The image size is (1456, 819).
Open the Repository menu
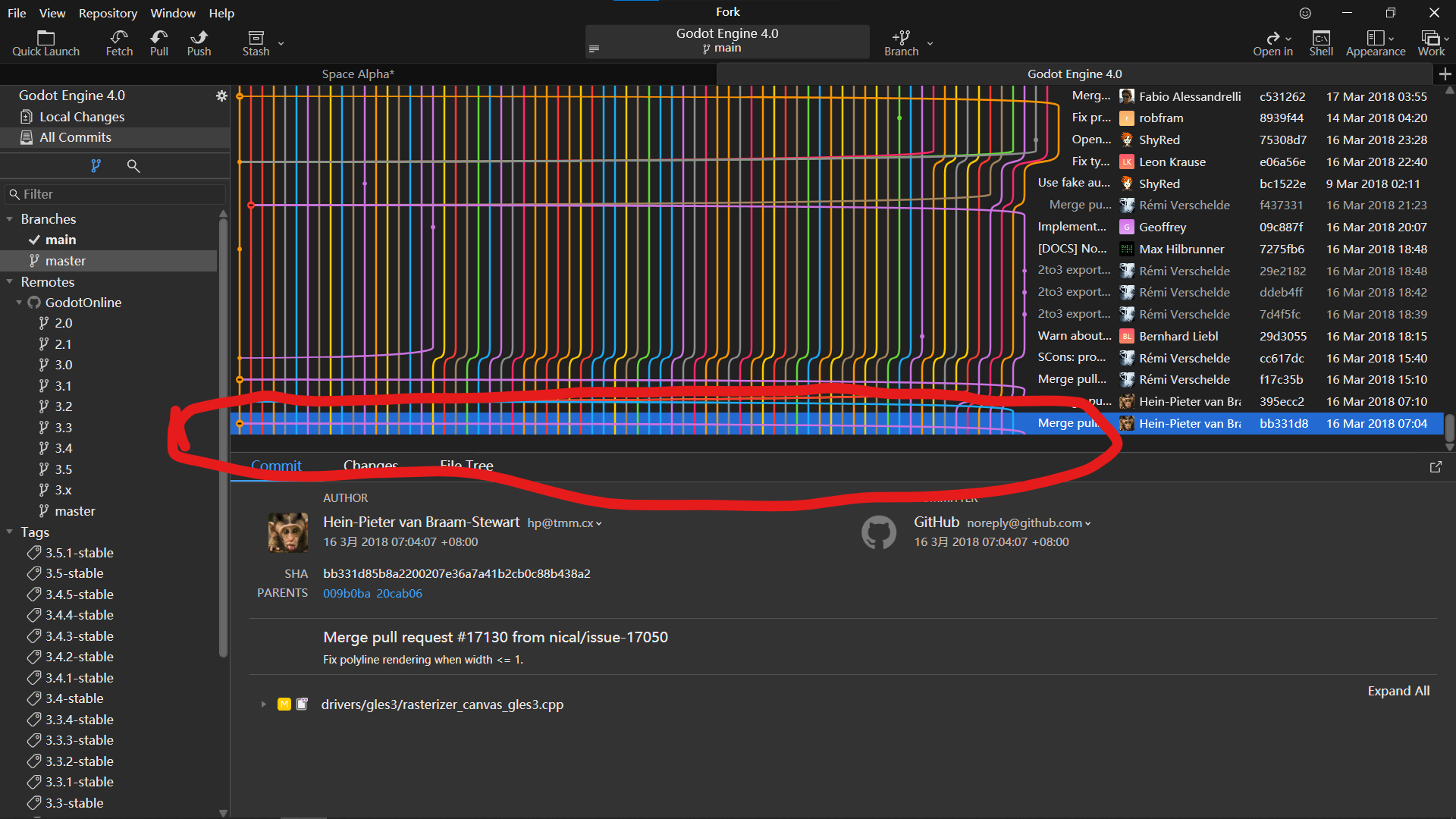tap(108, 13)
